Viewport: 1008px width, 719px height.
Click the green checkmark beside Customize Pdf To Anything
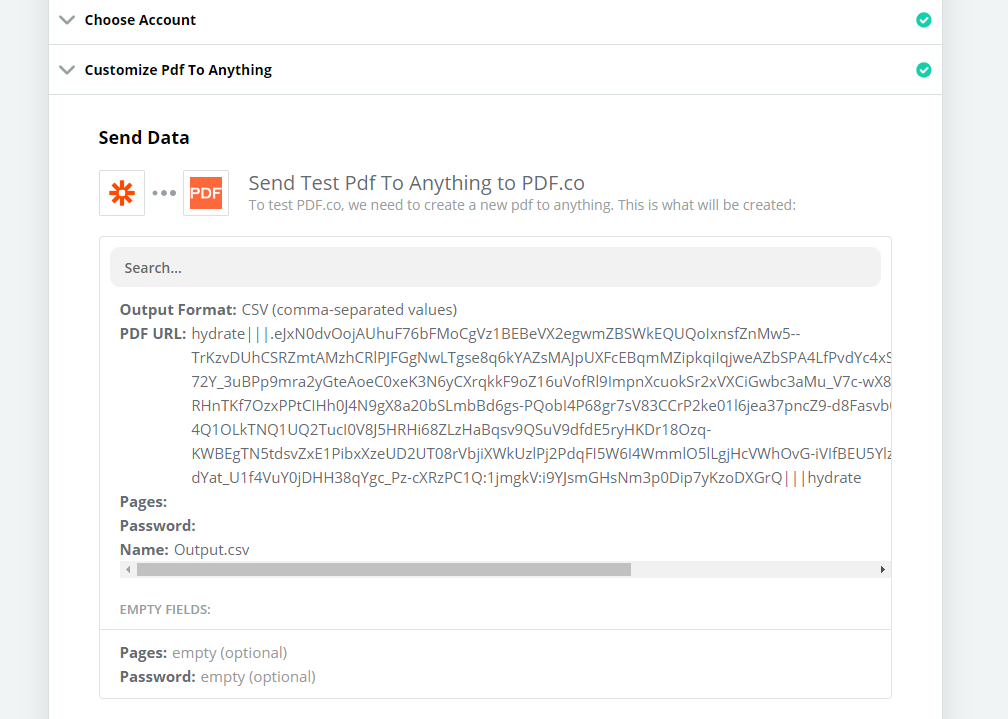click(x=924, y=69)
